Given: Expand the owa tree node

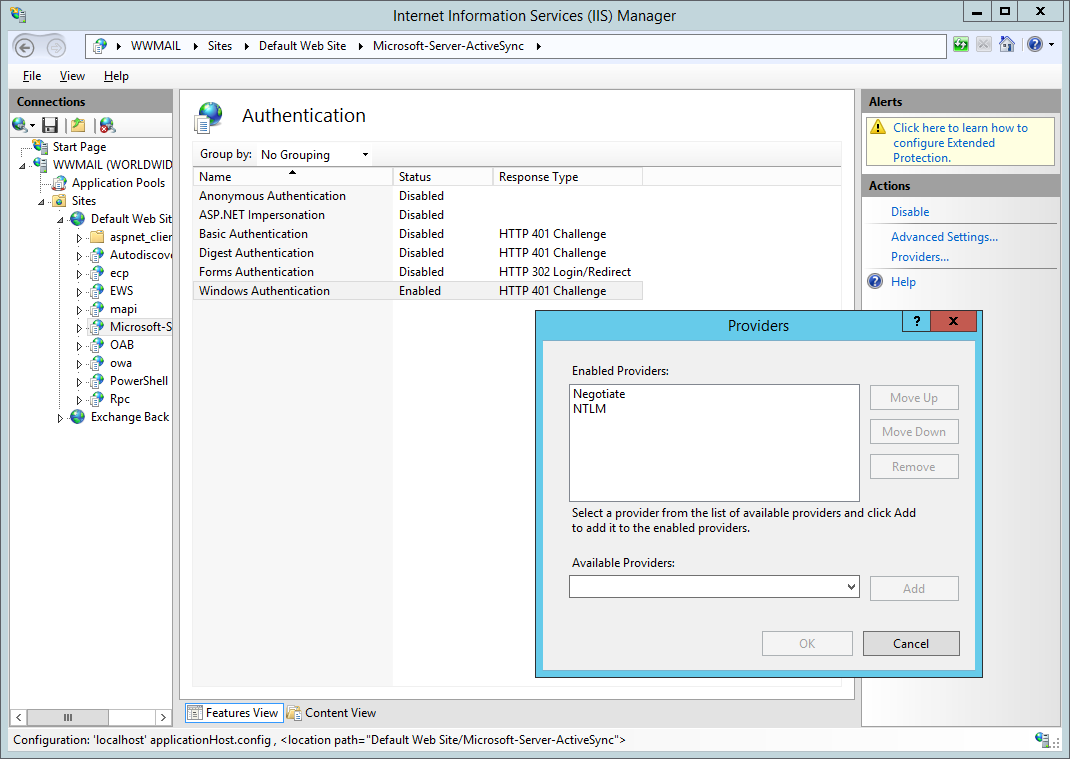Looking at the screenshot, I should pos(79,364).
